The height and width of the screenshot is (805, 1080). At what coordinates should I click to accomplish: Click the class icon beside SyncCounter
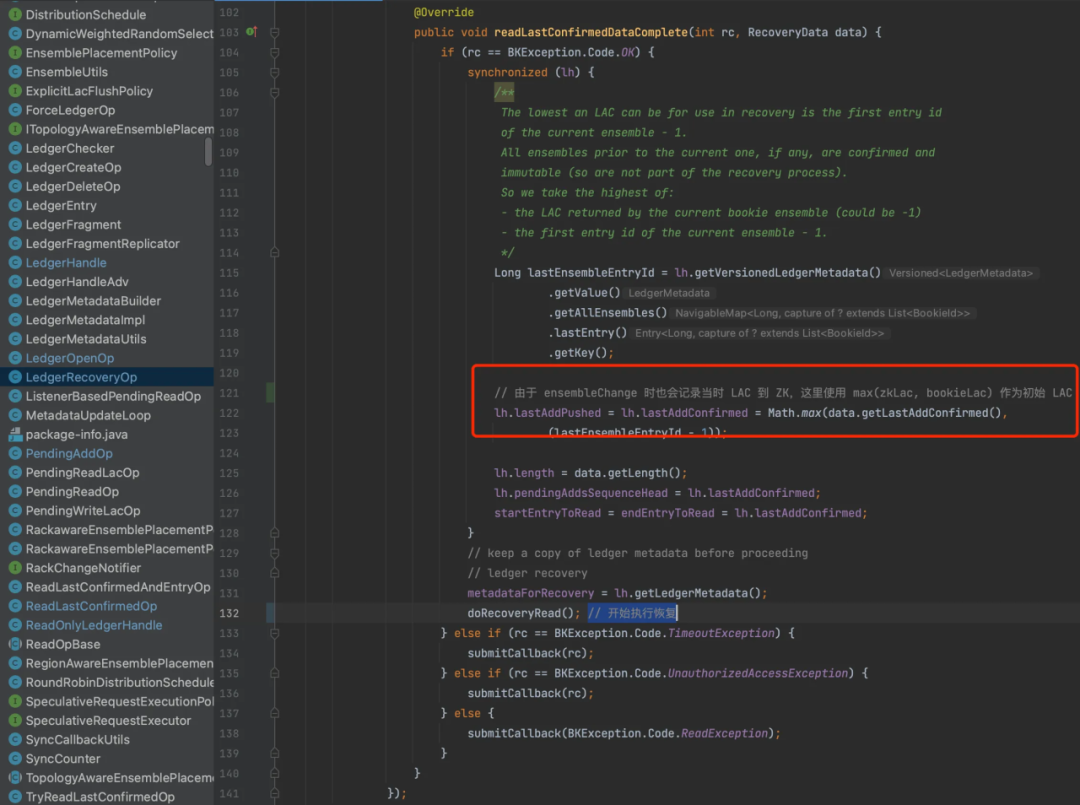click(x=14, y=759)
